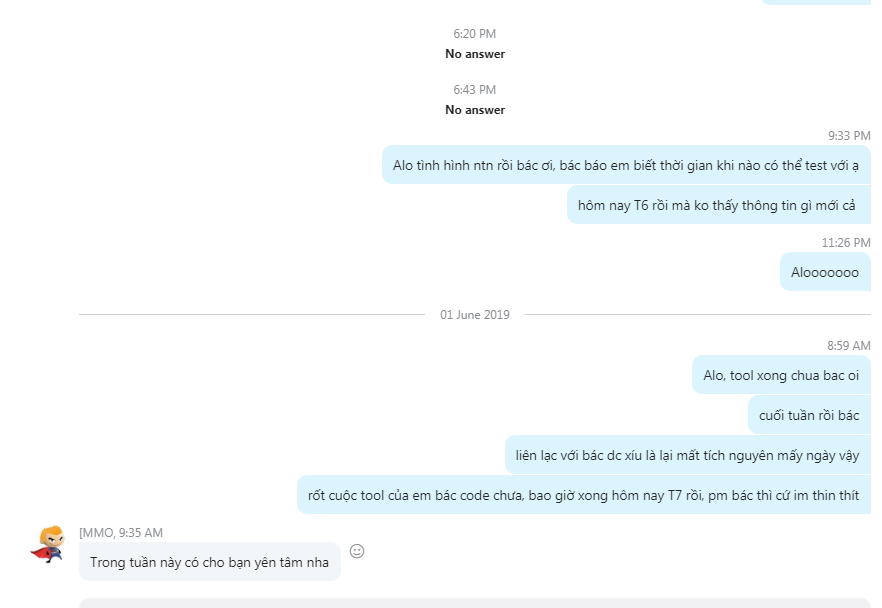Click the 11:26 PM timestamp
The height and width of the screenshot is (608, 882).
pos(845,243)
